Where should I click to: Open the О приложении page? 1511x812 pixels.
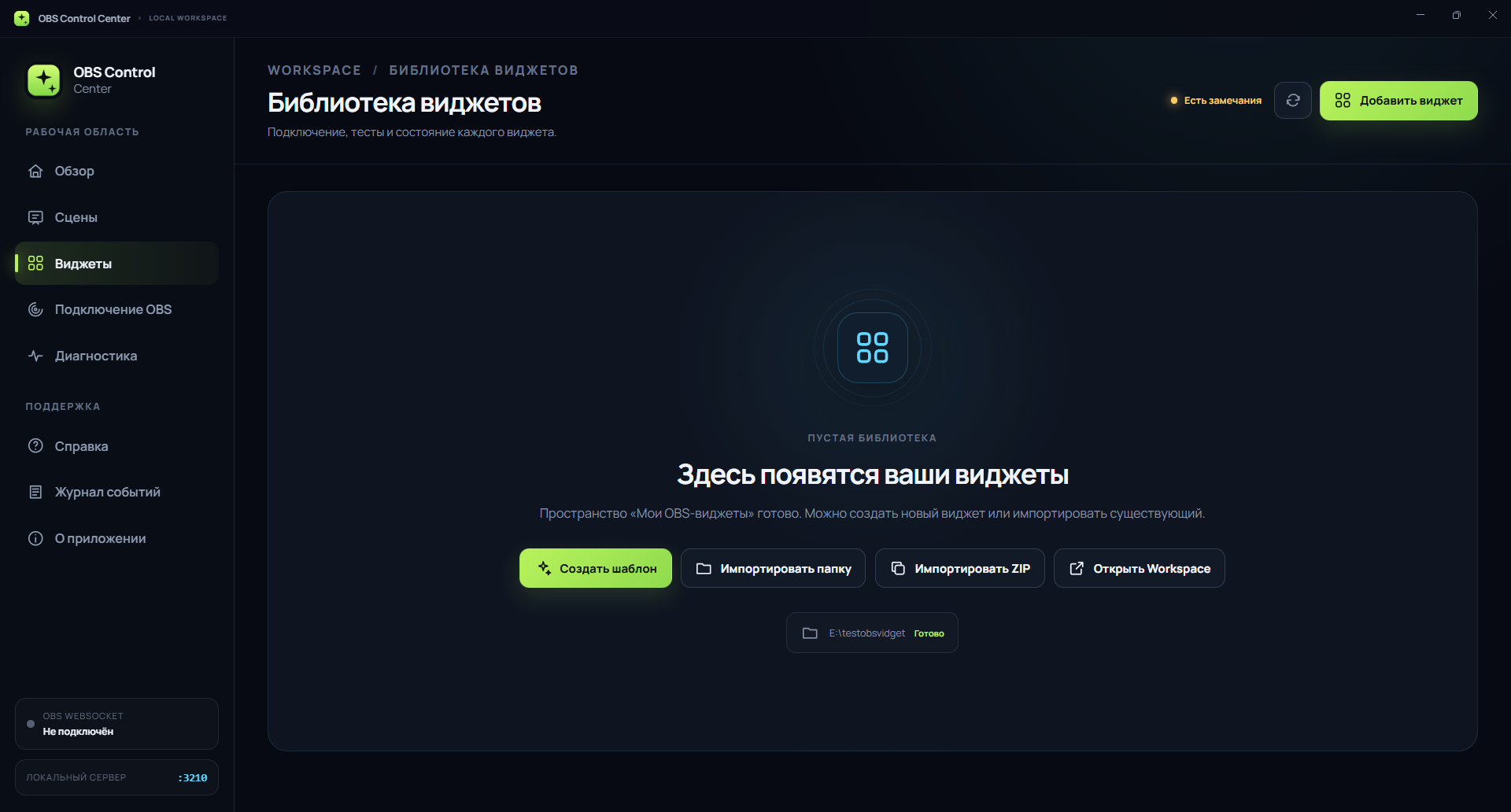pyautogui.click(x=116, y=538)
